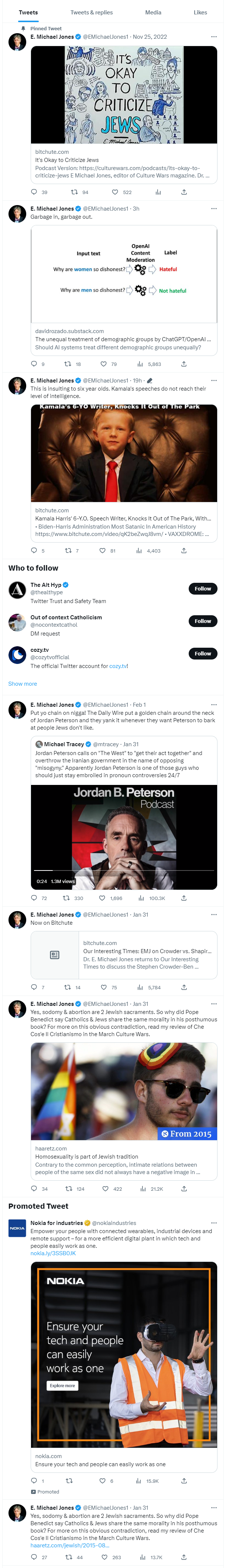View analytics of the pinned tweet
Screen dimensions: 226x1568
coord(158,192)
